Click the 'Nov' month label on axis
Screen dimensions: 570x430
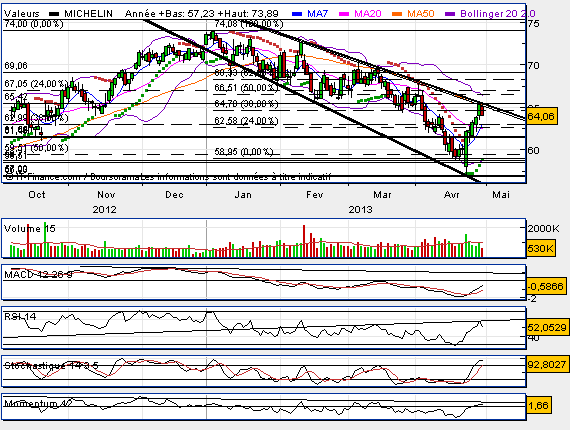click(x=106, y=195)
